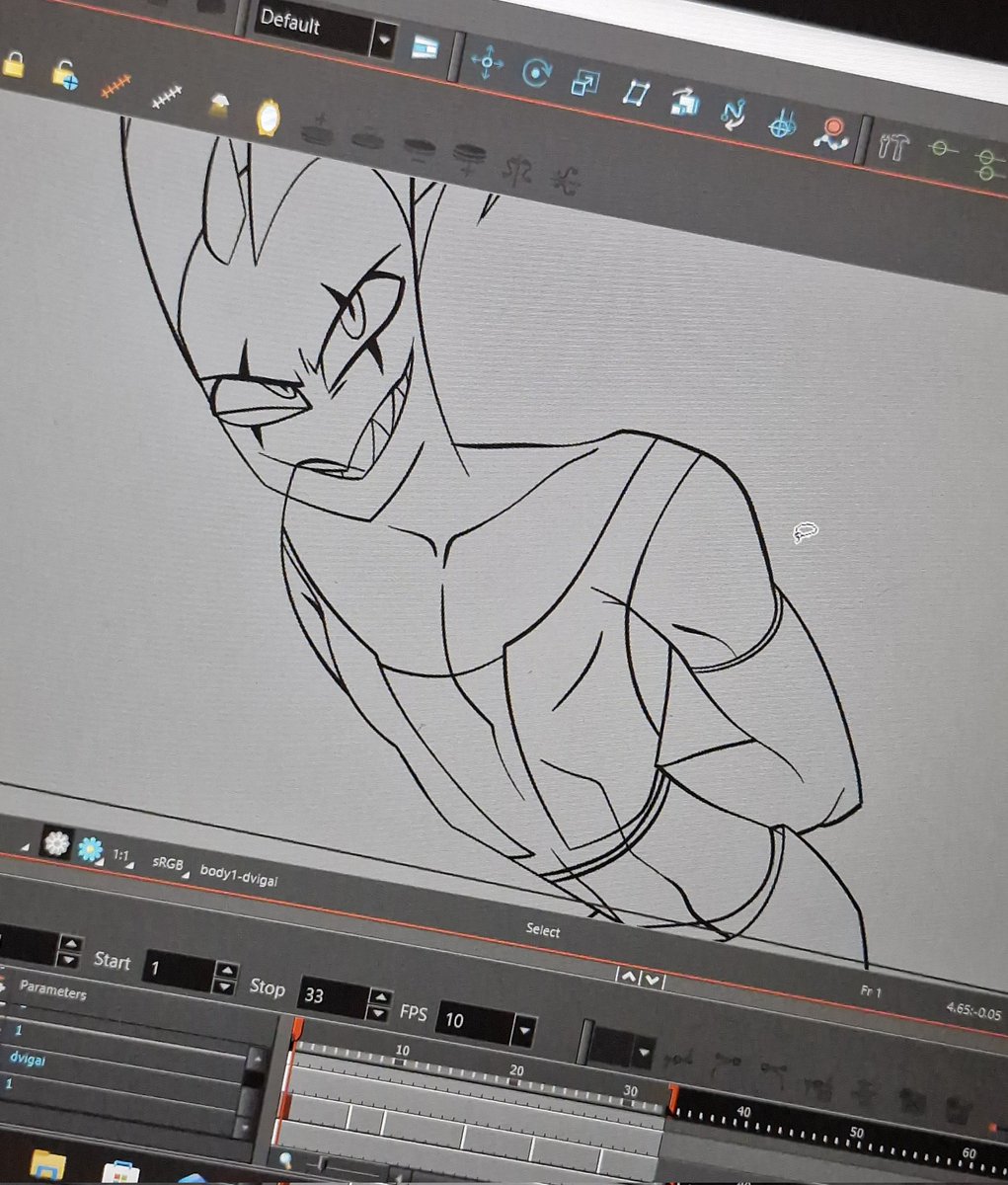Increase the Start frame with stepper arrows
1008x1185 pixels.
pos(227,971)
